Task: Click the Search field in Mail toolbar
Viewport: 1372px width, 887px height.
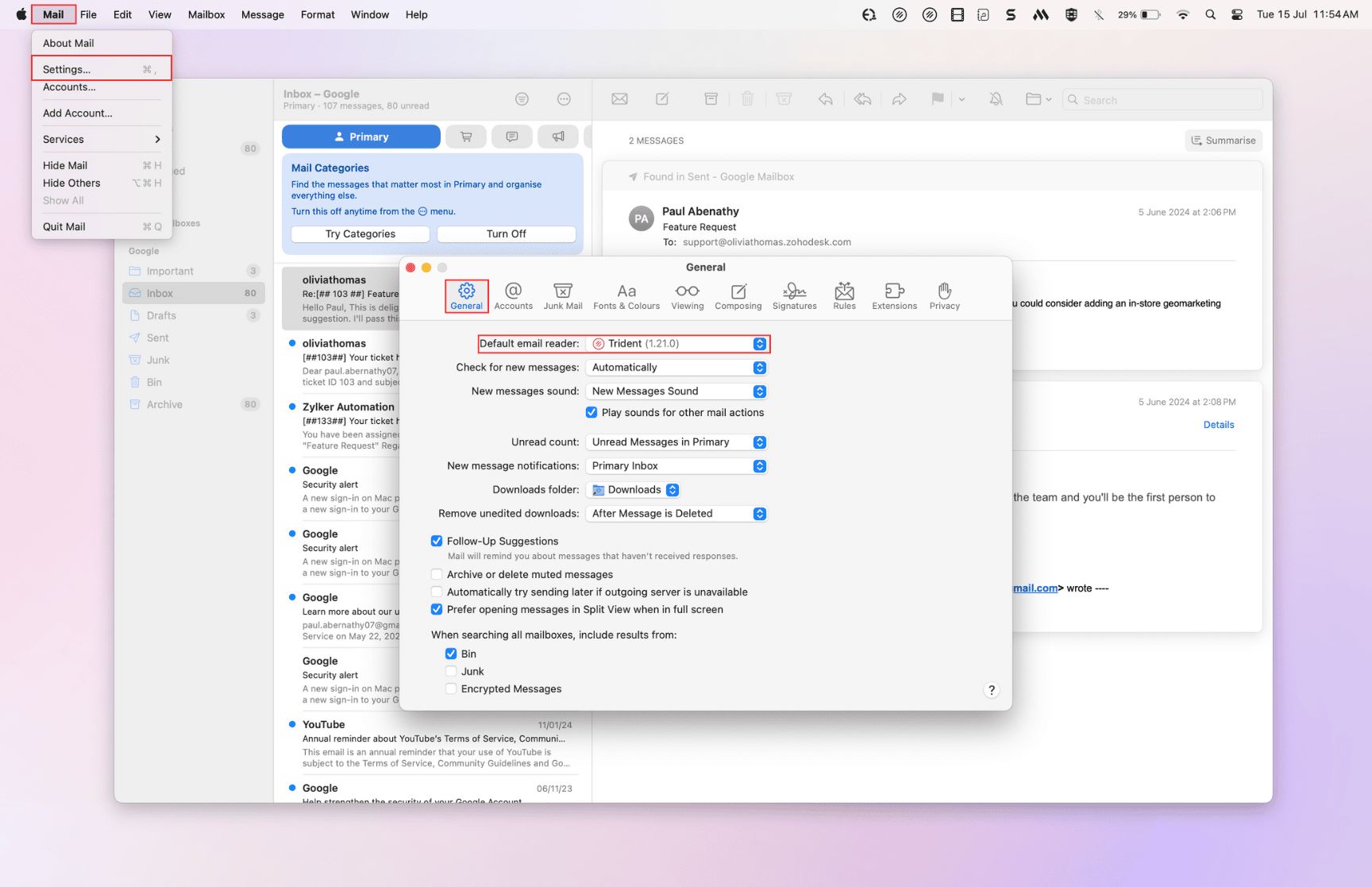Action: pos(1162,100)
